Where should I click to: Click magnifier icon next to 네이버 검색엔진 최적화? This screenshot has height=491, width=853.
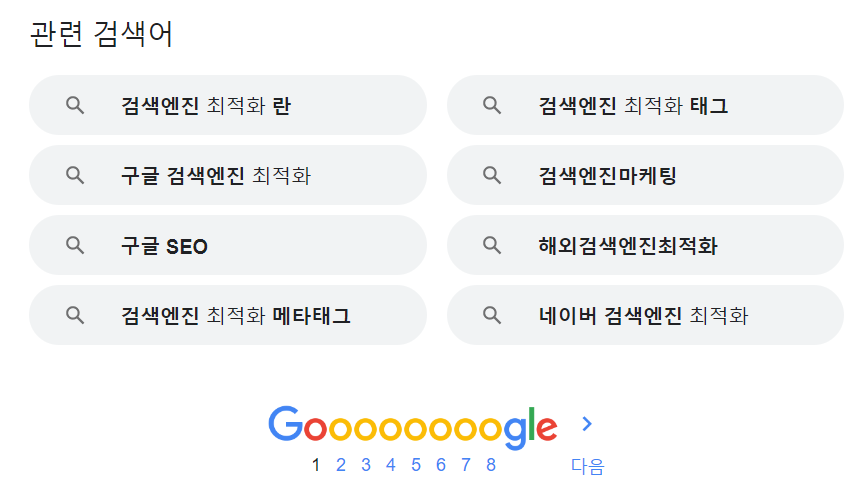tap(491, 315)
